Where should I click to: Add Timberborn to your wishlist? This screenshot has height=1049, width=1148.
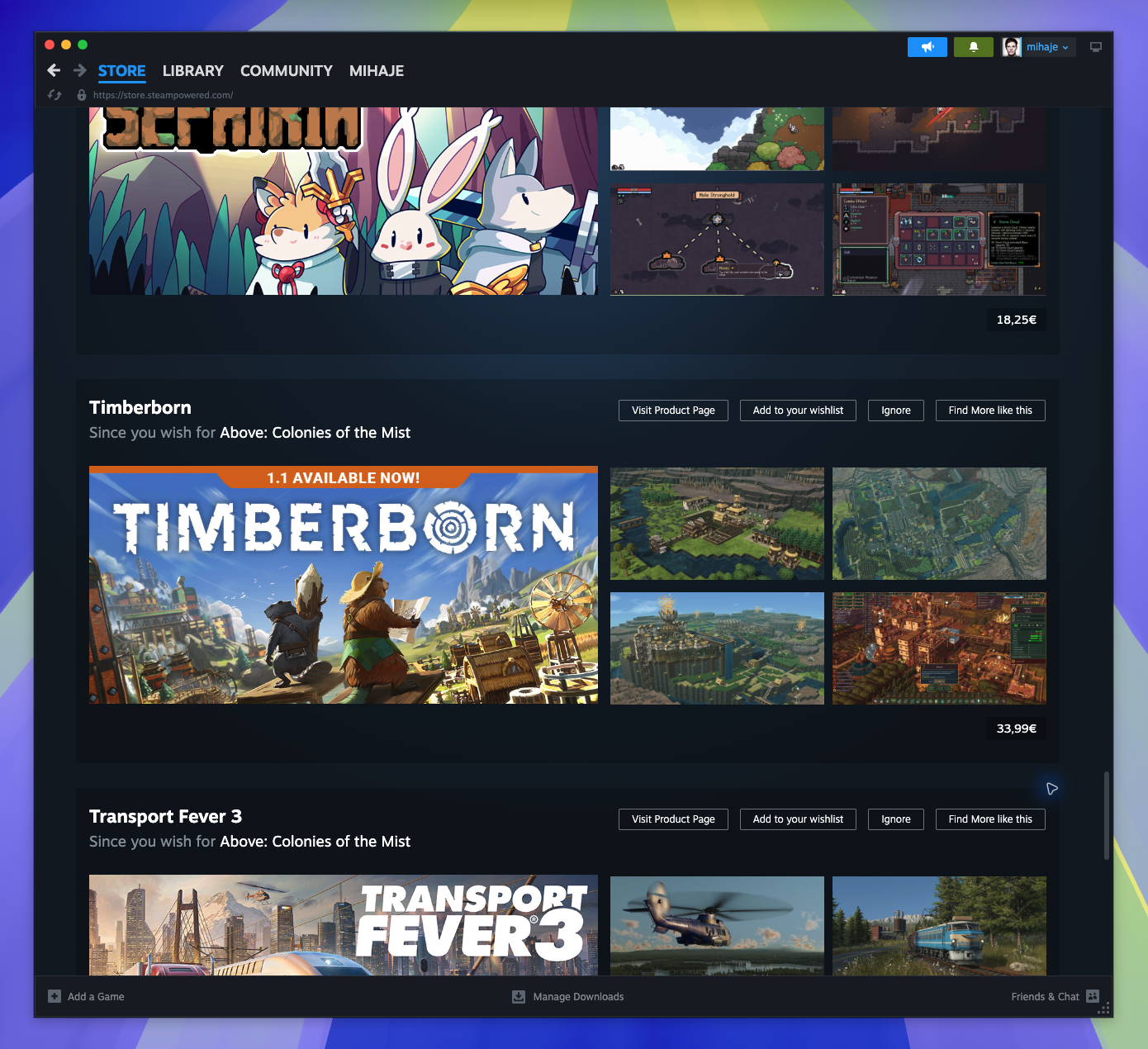pyautogui.click(x=798, y=411)
